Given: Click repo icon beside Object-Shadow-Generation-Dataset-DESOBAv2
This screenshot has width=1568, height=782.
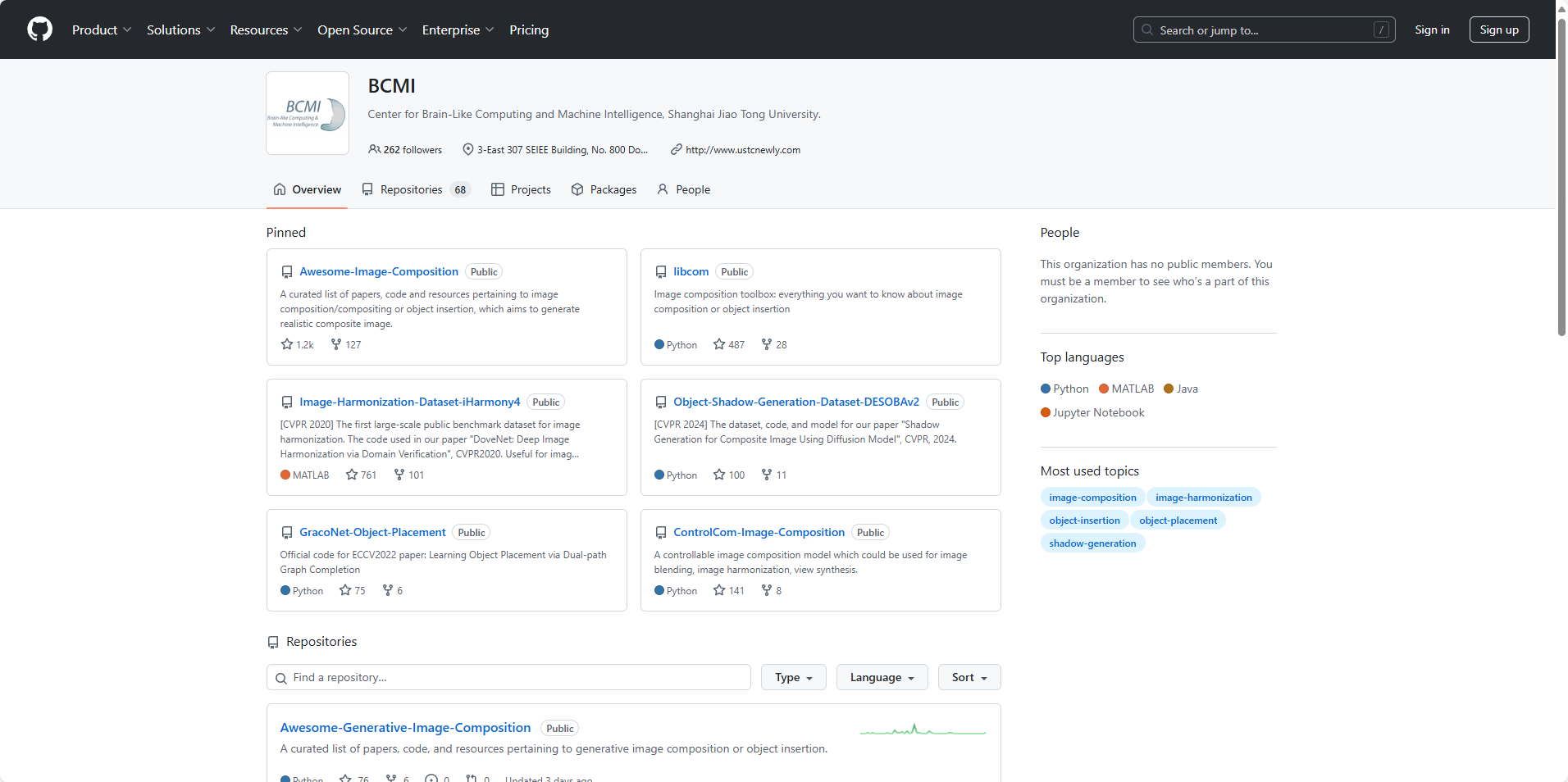Looking at the screenshot, I should click(x=661, y=402).
